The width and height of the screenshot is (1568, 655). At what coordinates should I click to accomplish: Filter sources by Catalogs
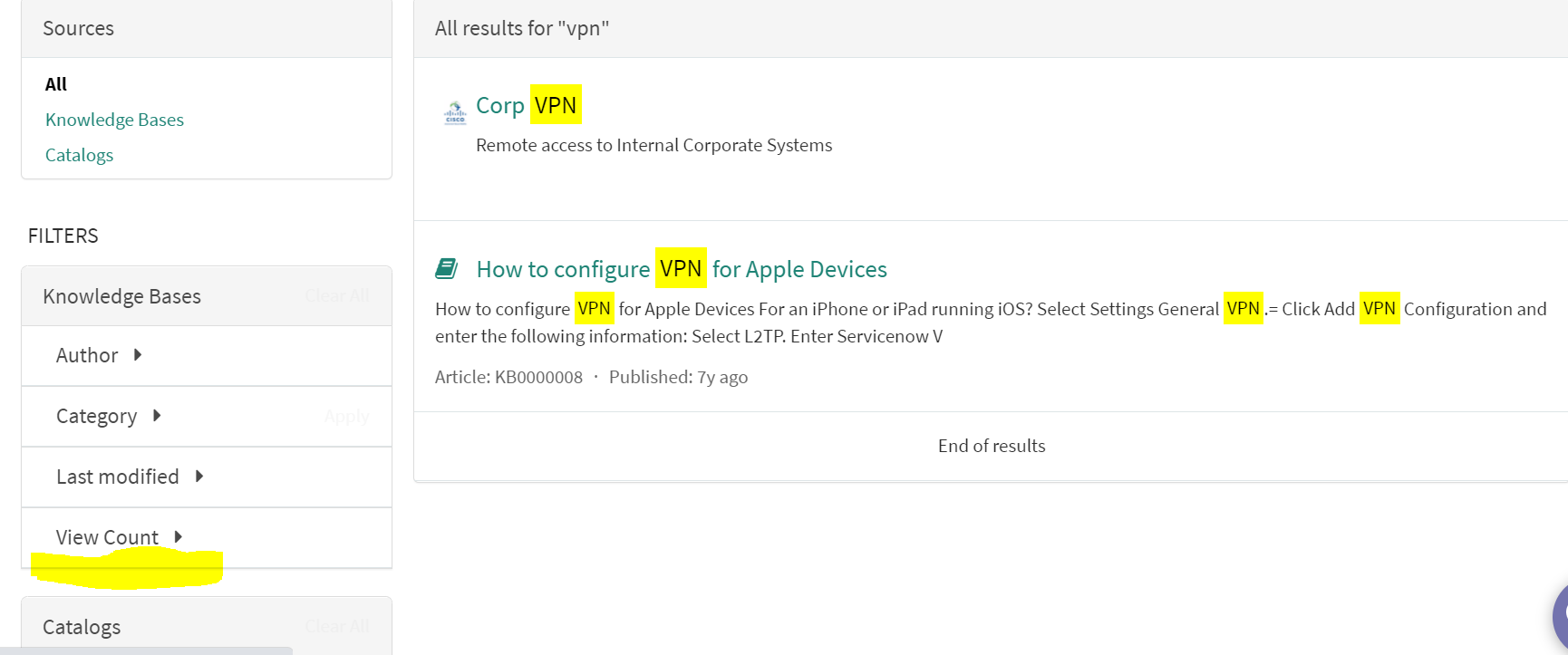[x=79, y=155]
